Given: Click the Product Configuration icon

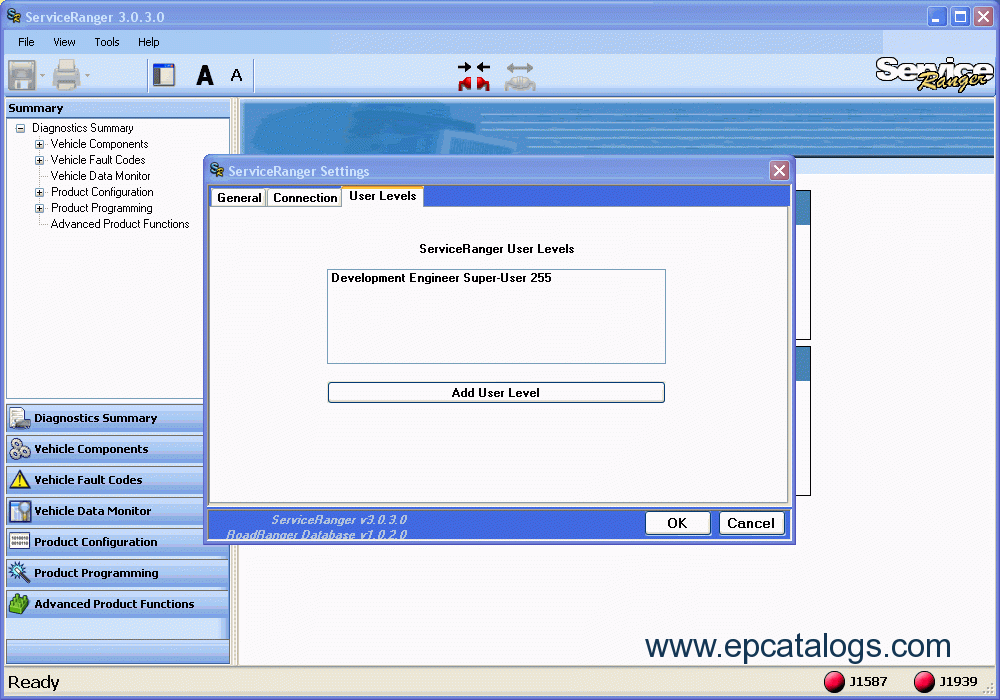Looking at the screenshot, I should pyautogui.click(x=20, y=542).
